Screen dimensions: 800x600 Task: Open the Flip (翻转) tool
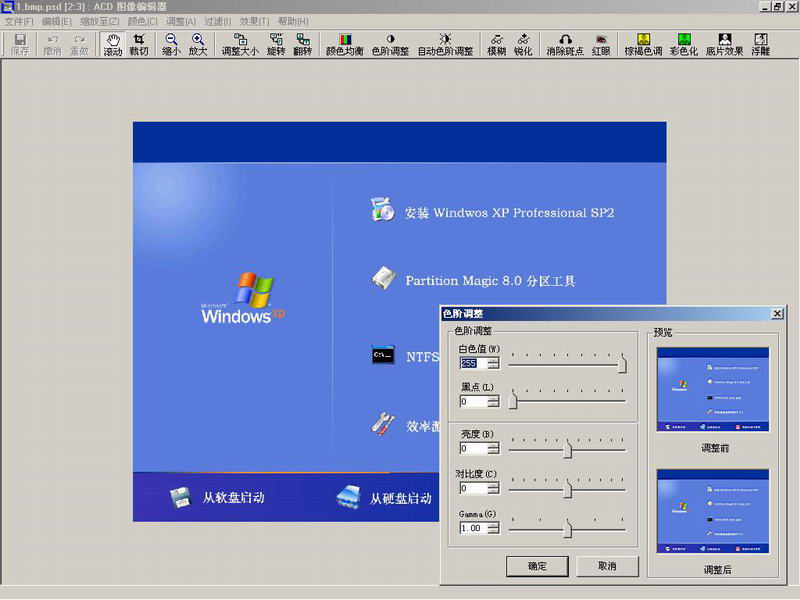coord(303,44)
